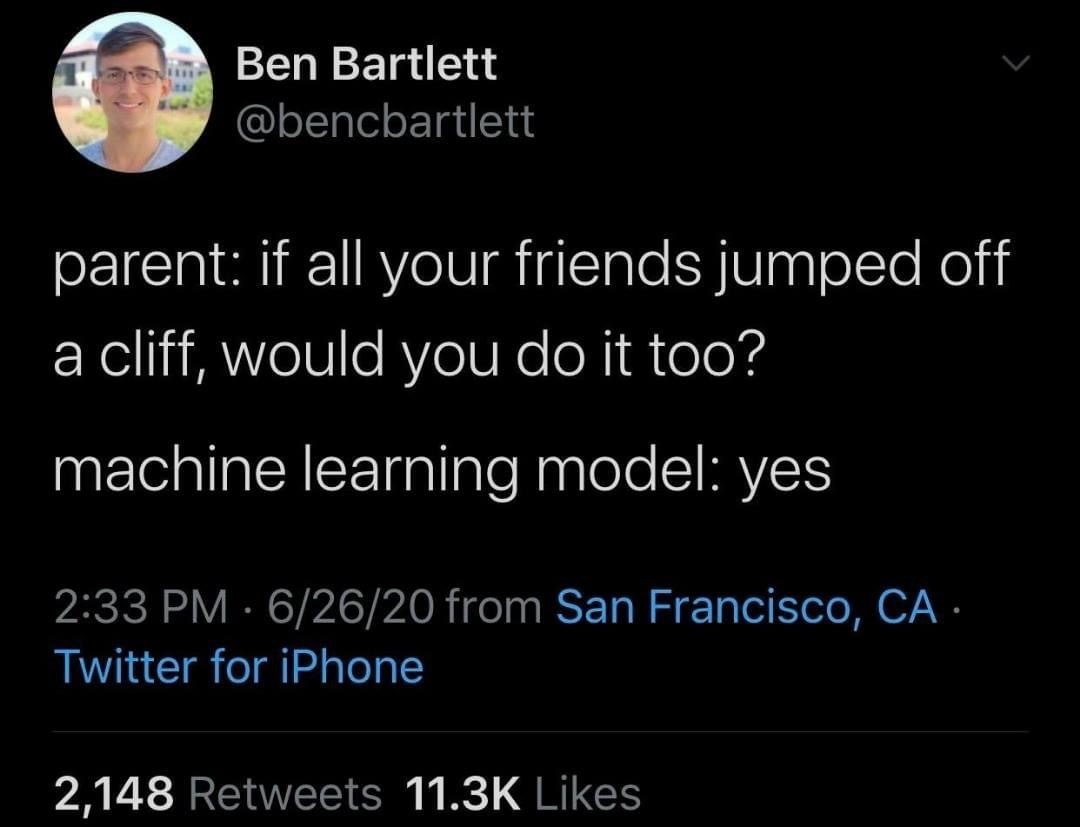1080x827 pixels.
Task: Open the @bencbartlett handle
Action: point(385,122)
